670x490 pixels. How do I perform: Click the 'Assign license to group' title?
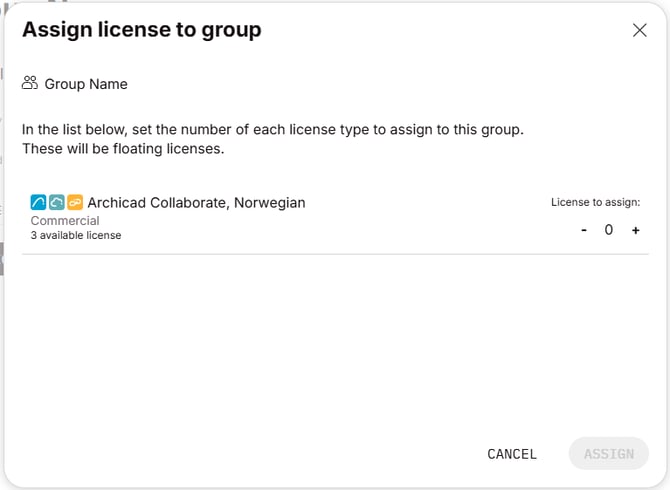(141, 30)
